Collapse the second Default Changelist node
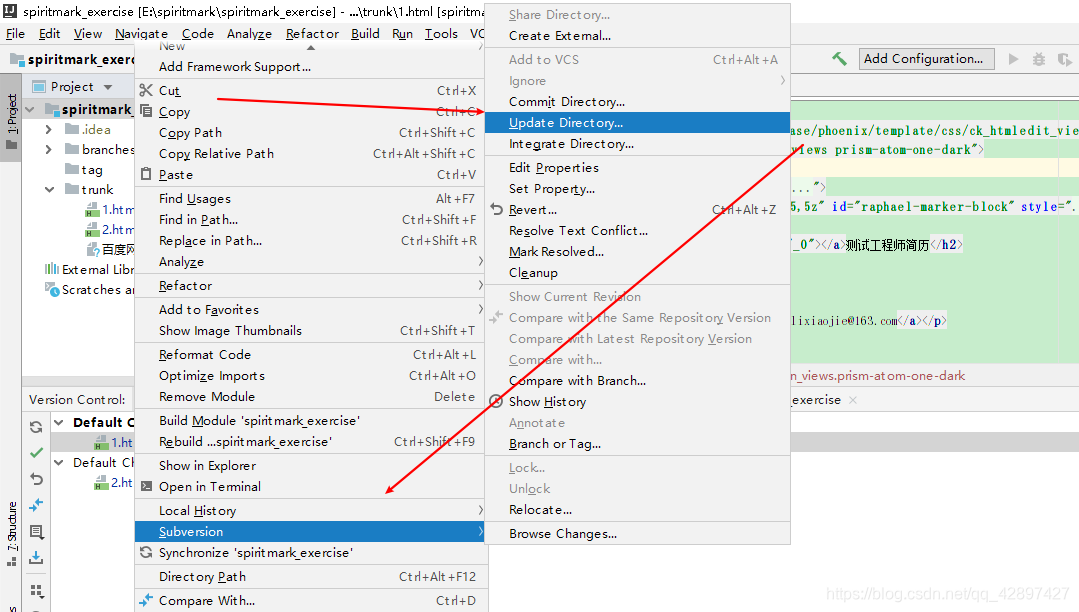This screenshot has height=612, width=1079. tap(59, 463)
